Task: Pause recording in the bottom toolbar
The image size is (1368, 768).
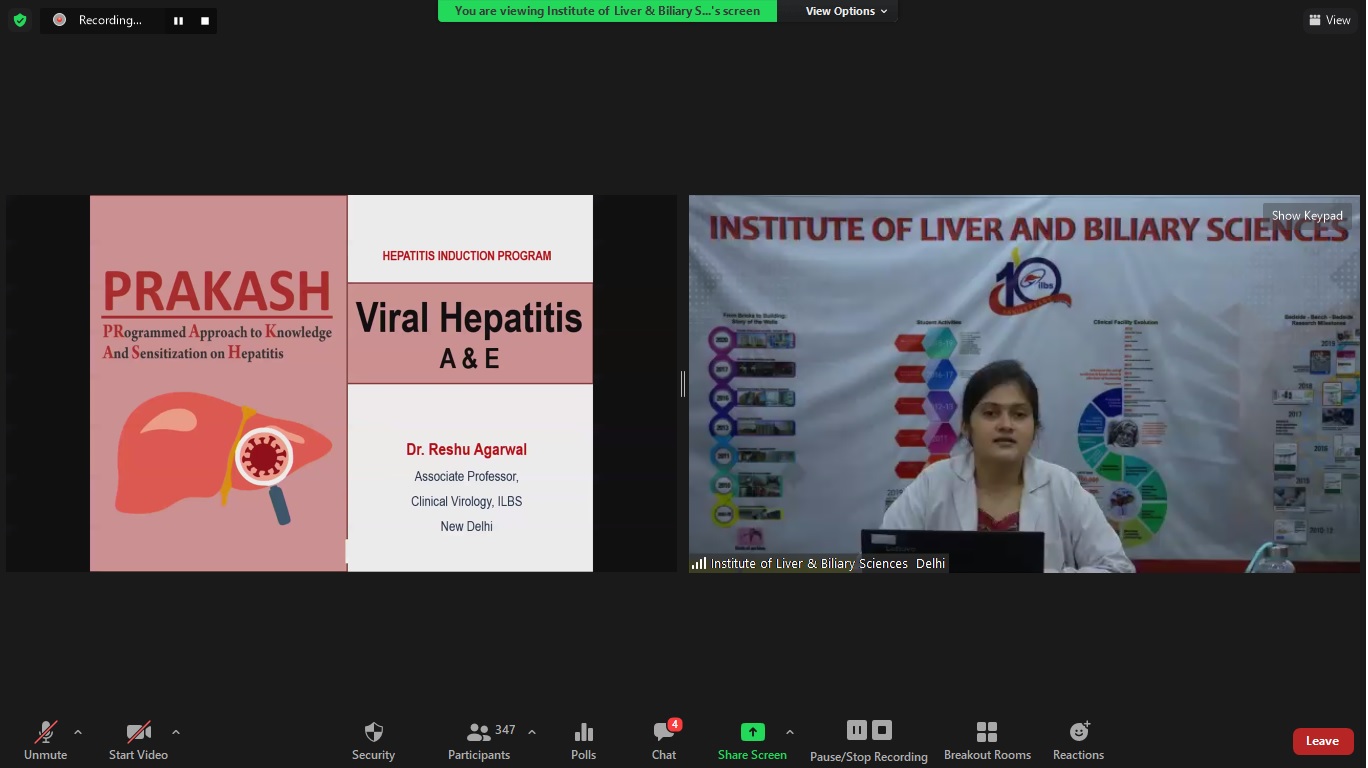Action: coord(856,730)
